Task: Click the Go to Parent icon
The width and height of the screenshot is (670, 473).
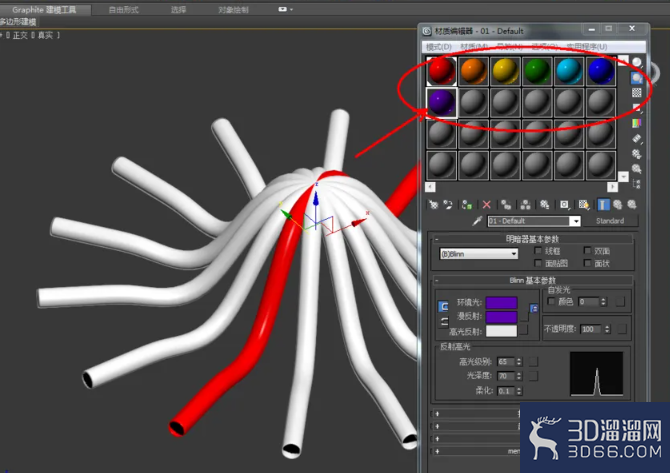Action: 617,205
